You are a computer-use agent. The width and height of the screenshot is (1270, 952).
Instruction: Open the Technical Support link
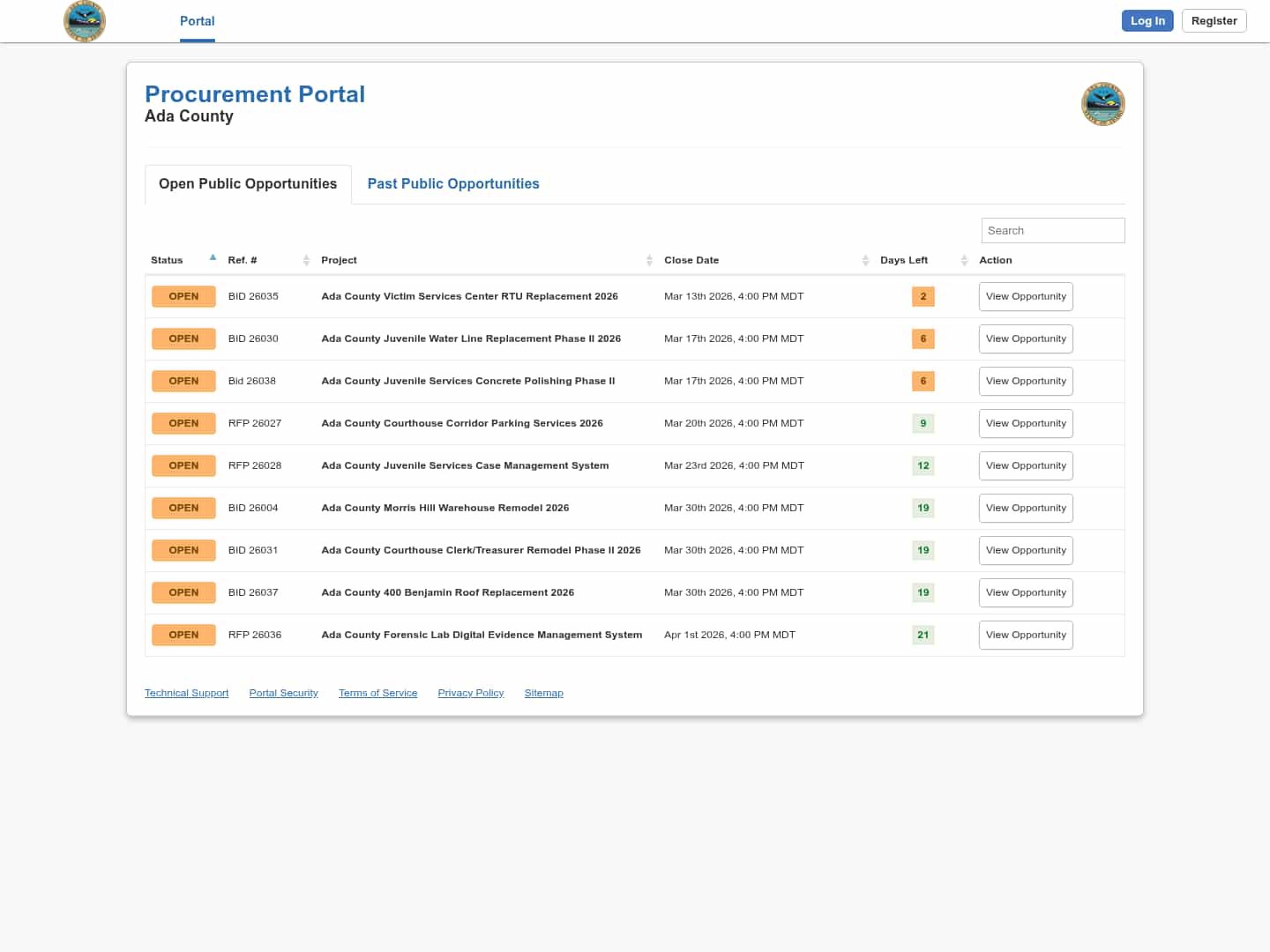point(186,693)
